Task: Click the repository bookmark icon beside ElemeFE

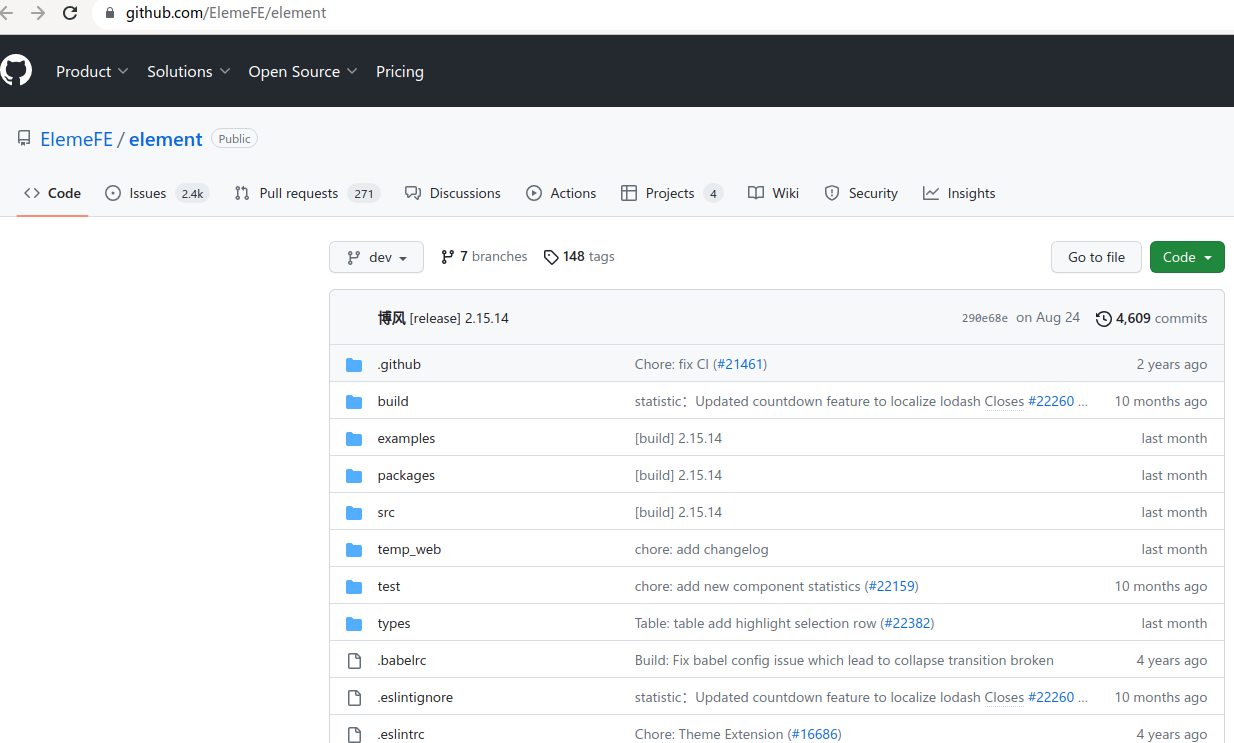Action: coord(24,138)
